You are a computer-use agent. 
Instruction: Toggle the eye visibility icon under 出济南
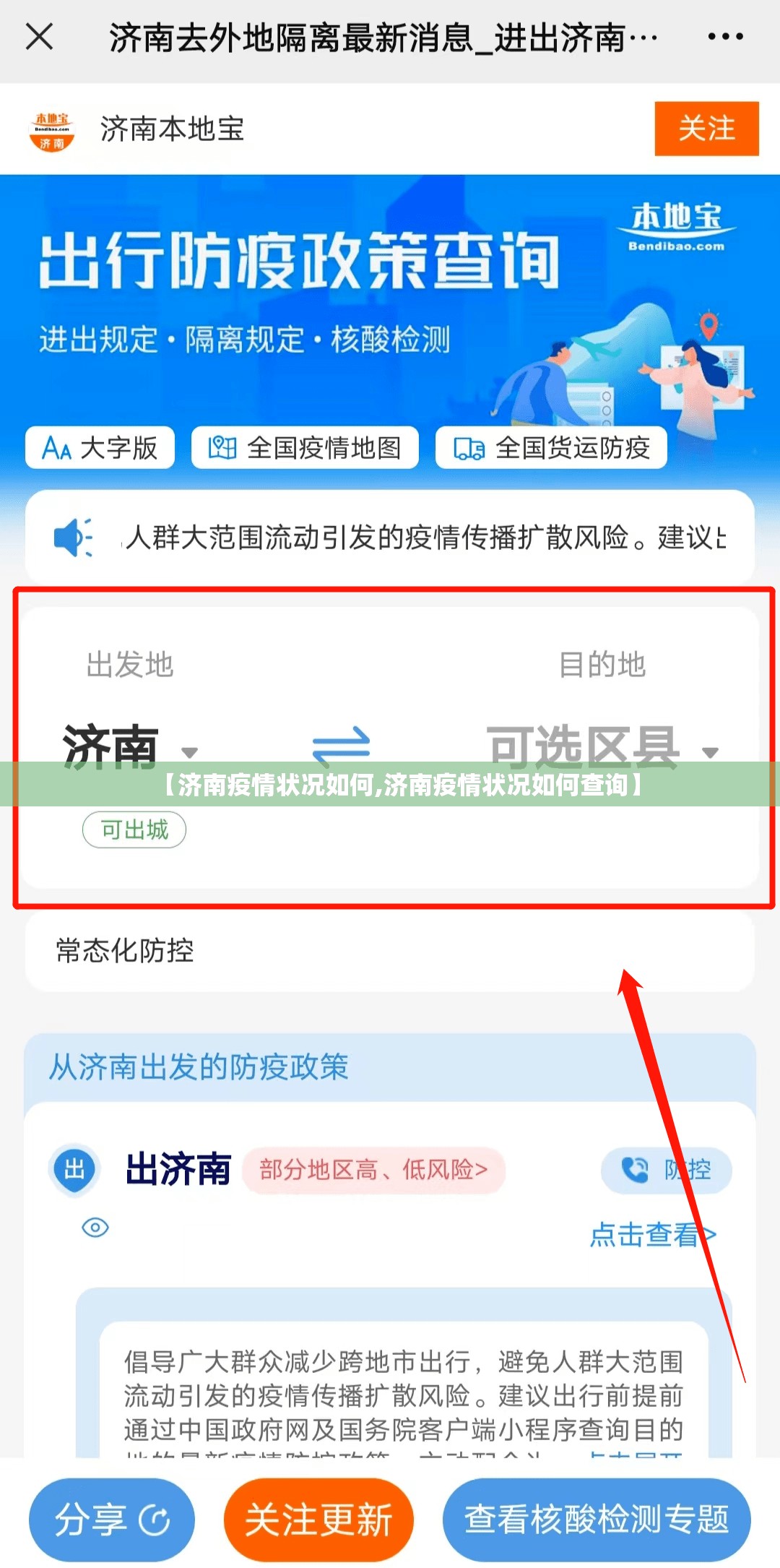pyautogui.click(x=95, y=1227)
